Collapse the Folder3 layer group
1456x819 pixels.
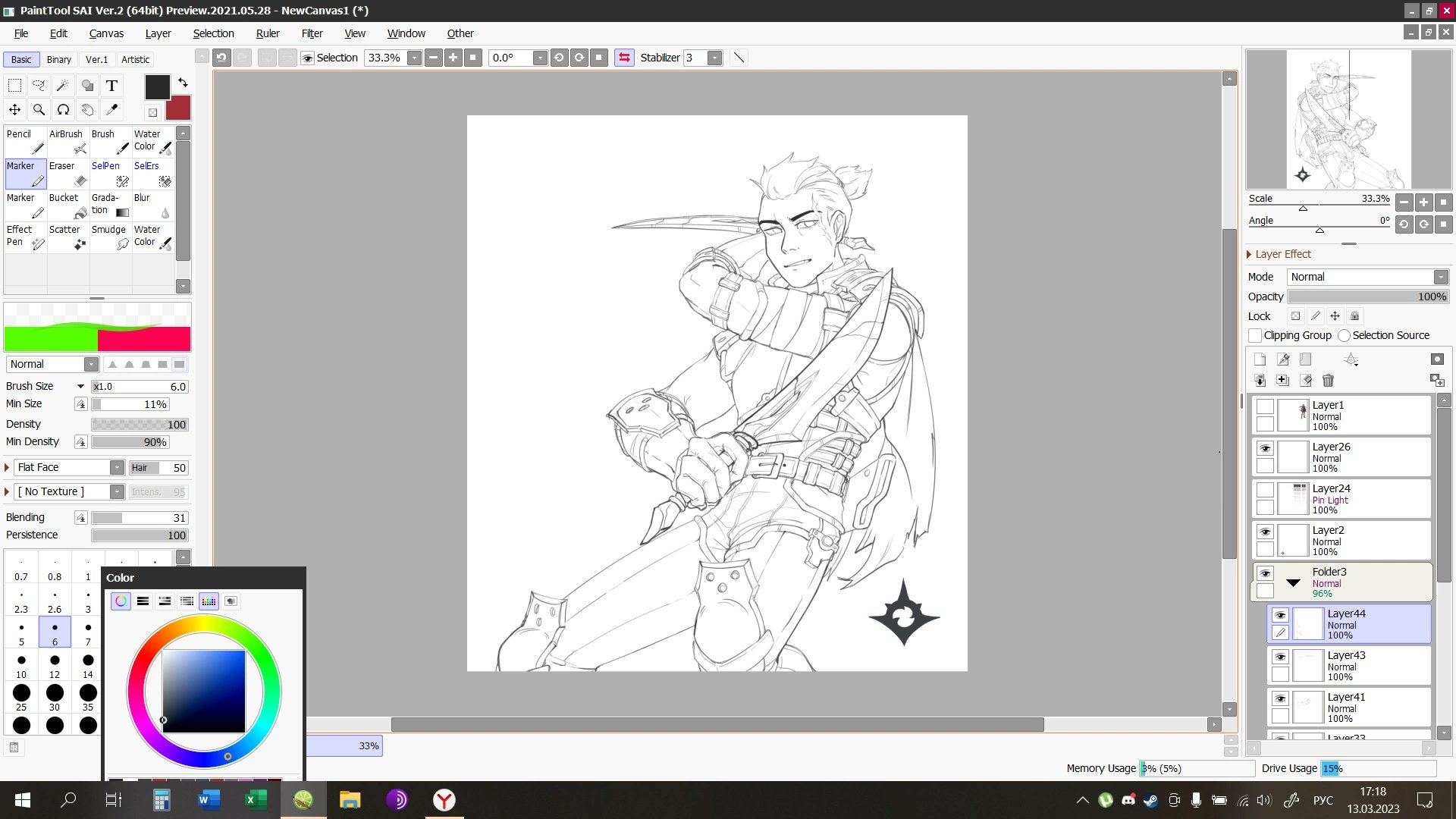pos(1294,582)
